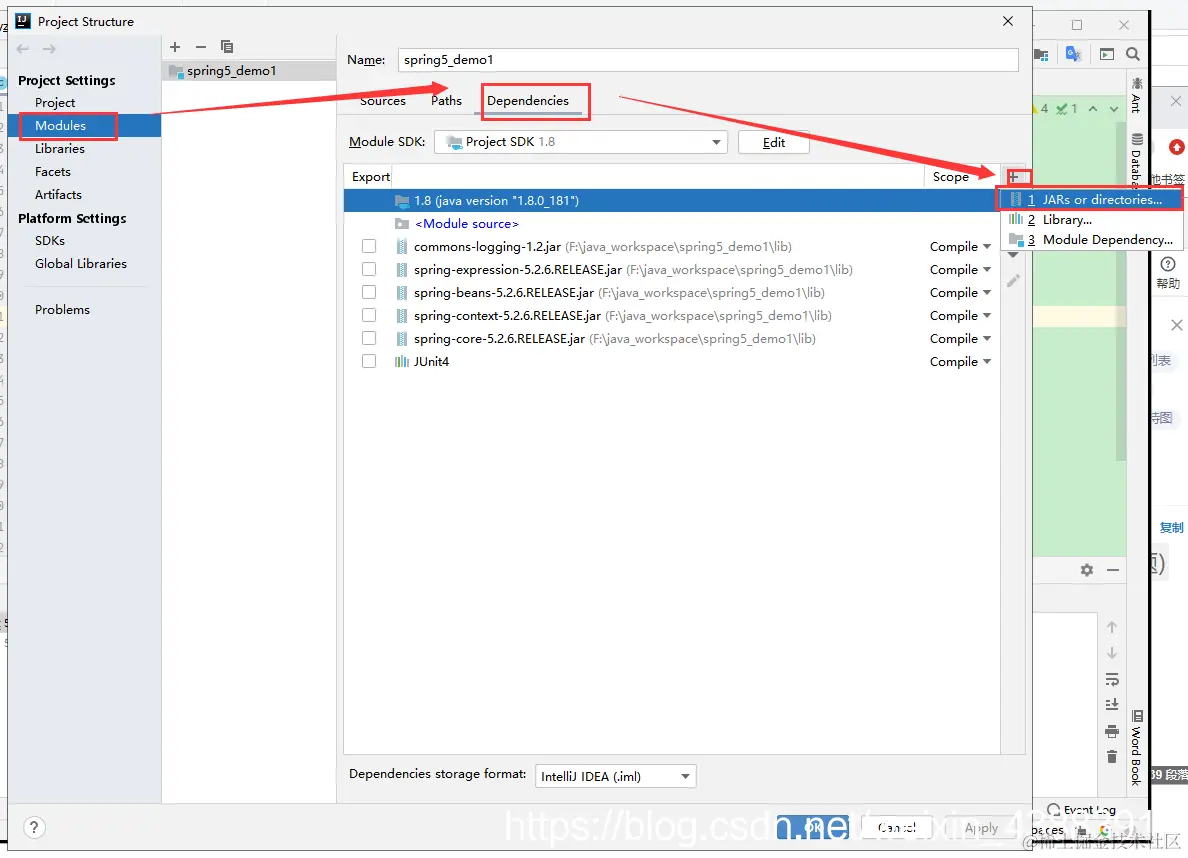Click the soft-wrap icon in the IDE console

point(1111,679)
